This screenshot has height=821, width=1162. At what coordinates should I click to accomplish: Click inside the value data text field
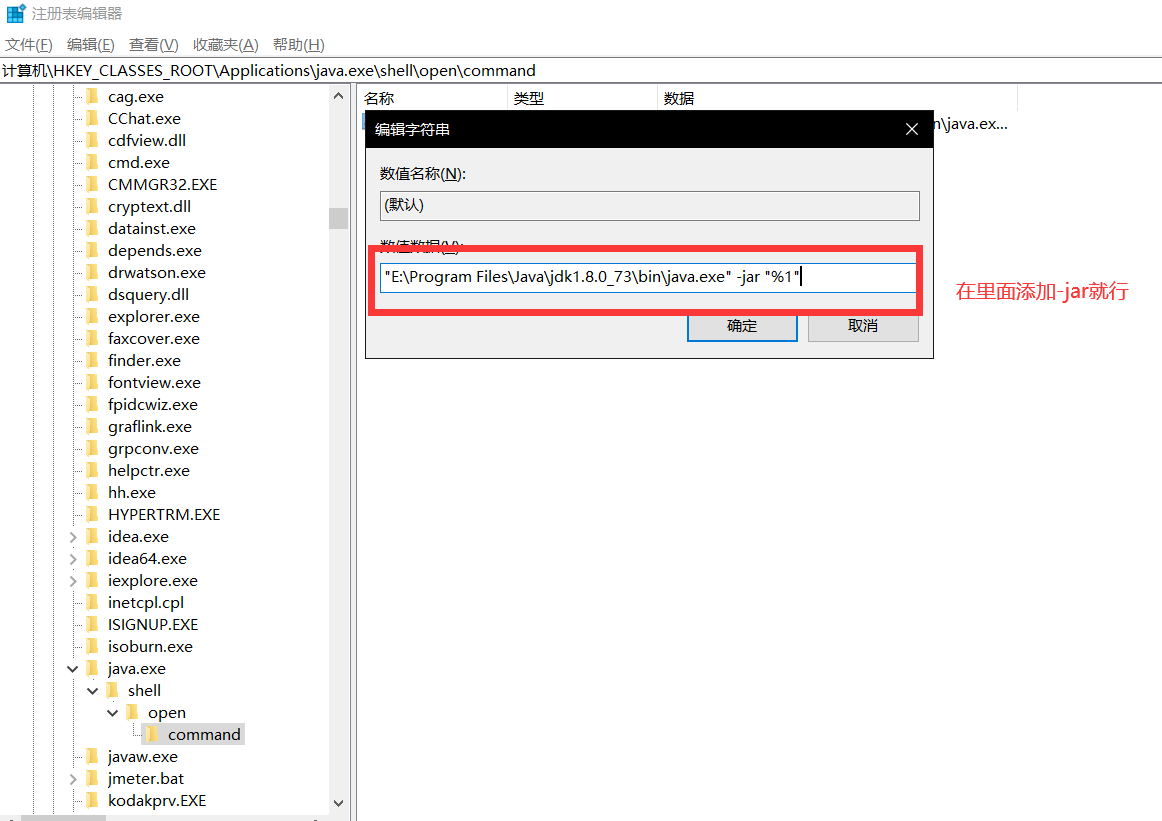tap(650, 278)
